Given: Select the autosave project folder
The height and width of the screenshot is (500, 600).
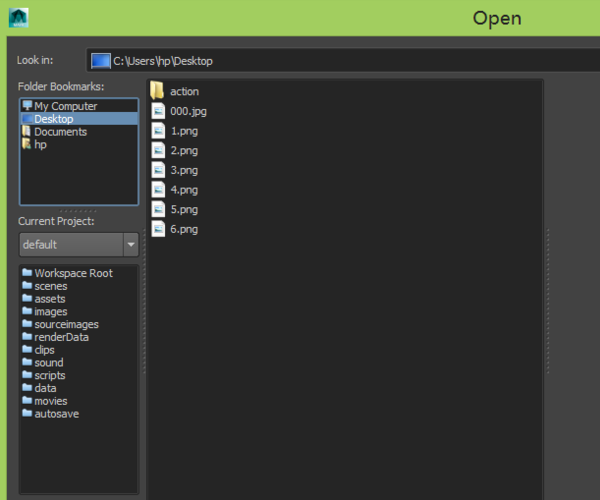Looking at the screenshot, I should (56, 414).
